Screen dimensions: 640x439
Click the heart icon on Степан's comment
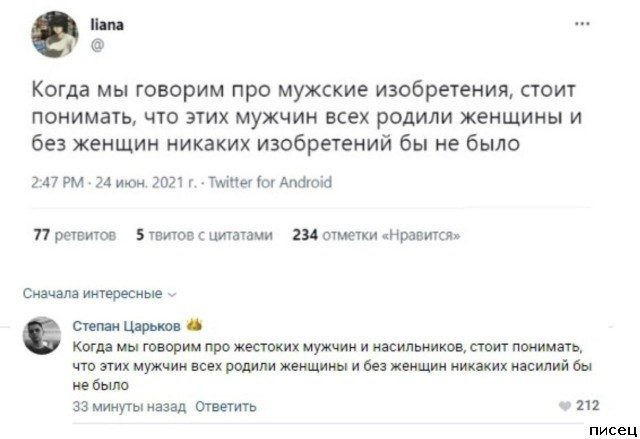click(x=567, y=406)
